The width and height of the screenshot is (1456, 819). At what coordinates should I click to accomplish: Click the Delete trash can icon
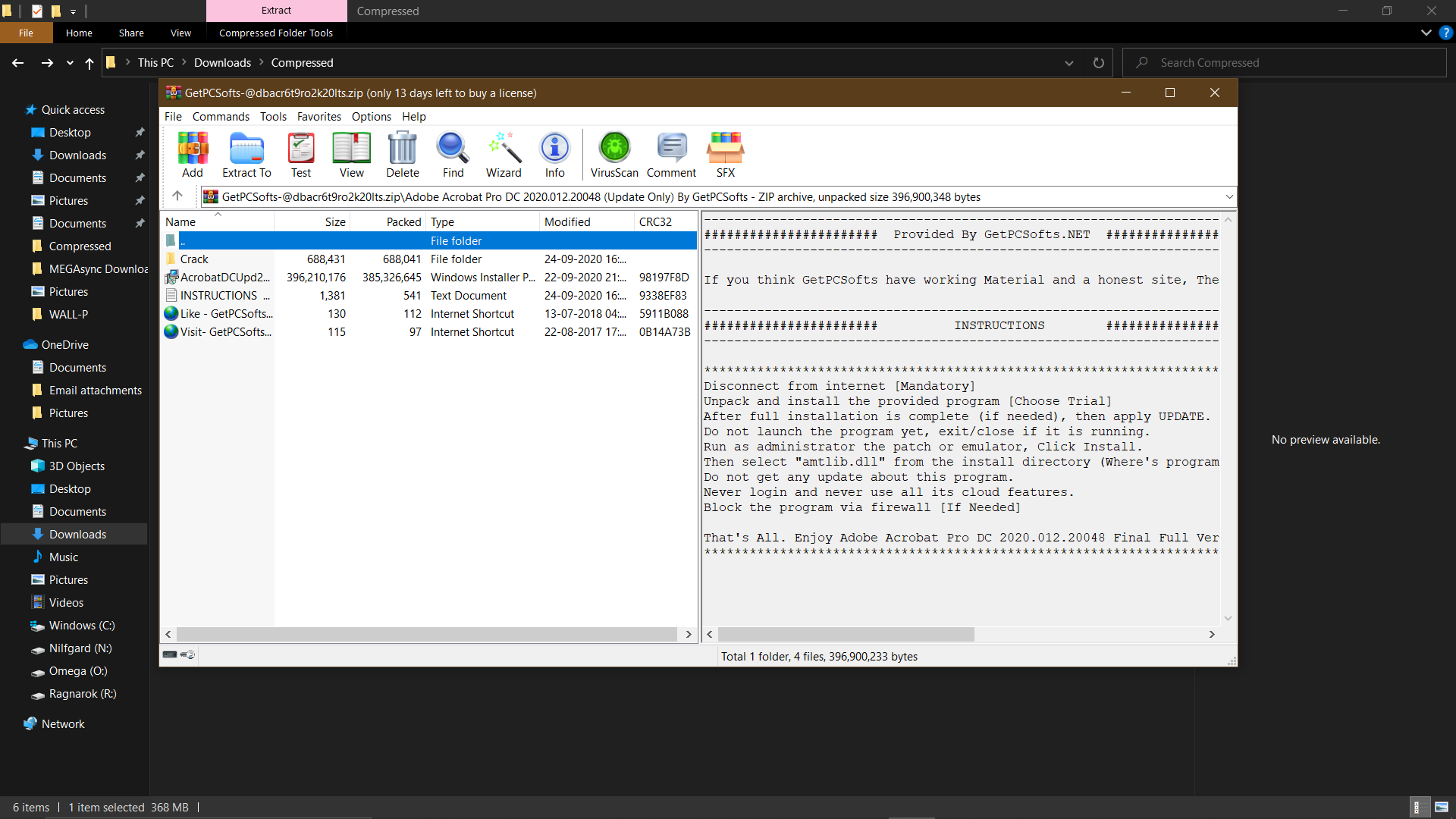[x=403, y=155]
